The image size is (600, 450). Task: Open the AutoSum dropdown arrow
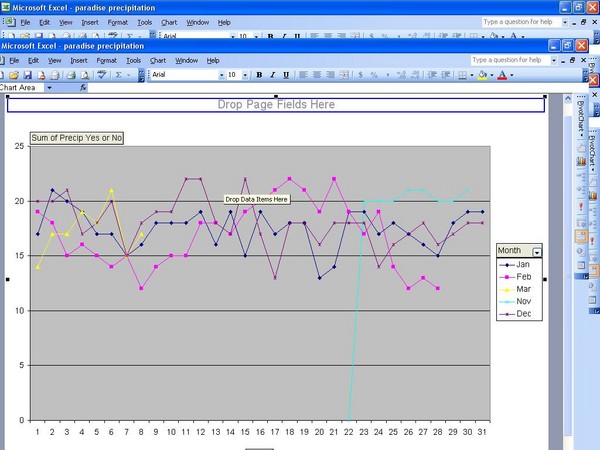tap(129, 75)
